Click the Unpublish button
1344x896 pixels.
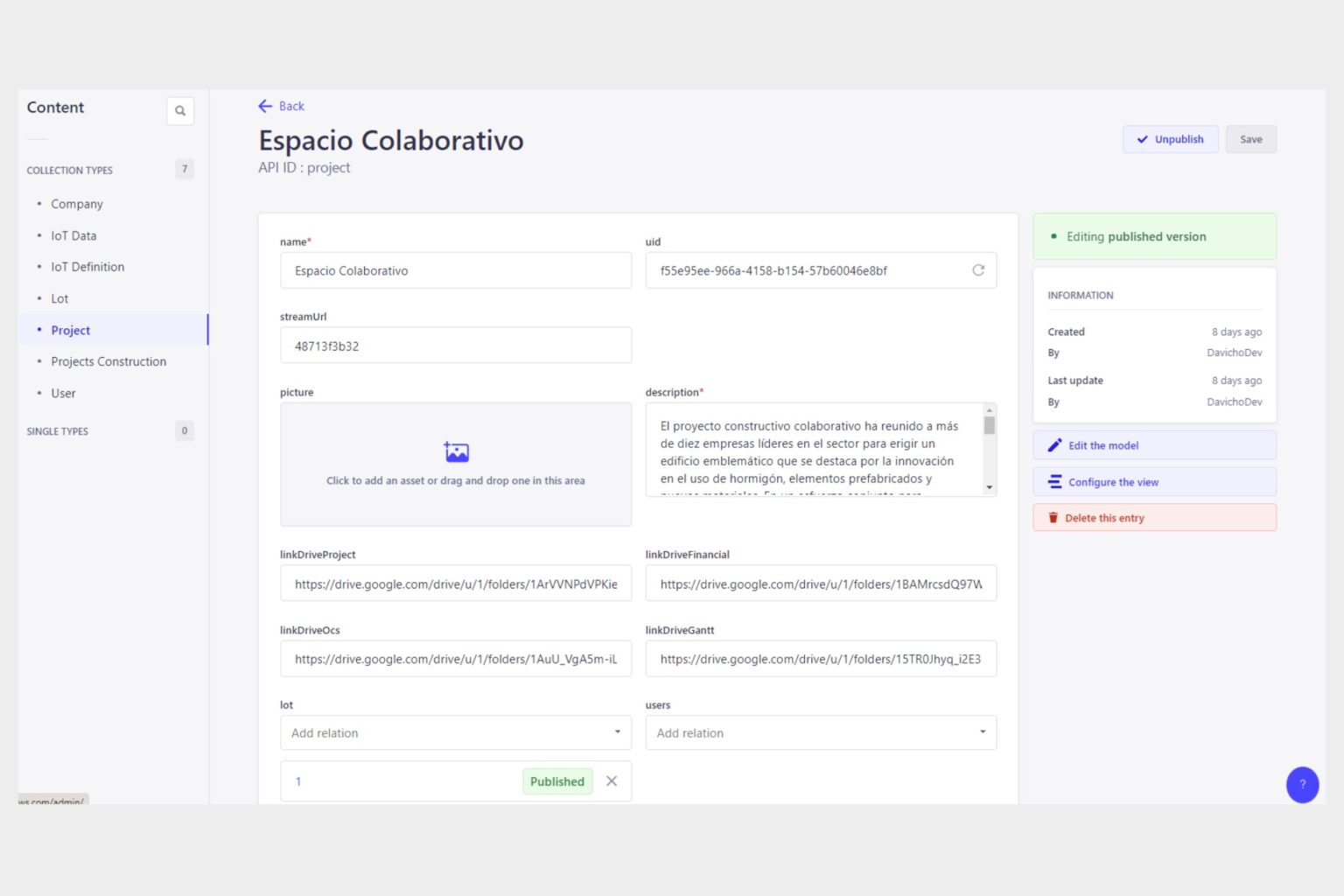coord(1170,139)
